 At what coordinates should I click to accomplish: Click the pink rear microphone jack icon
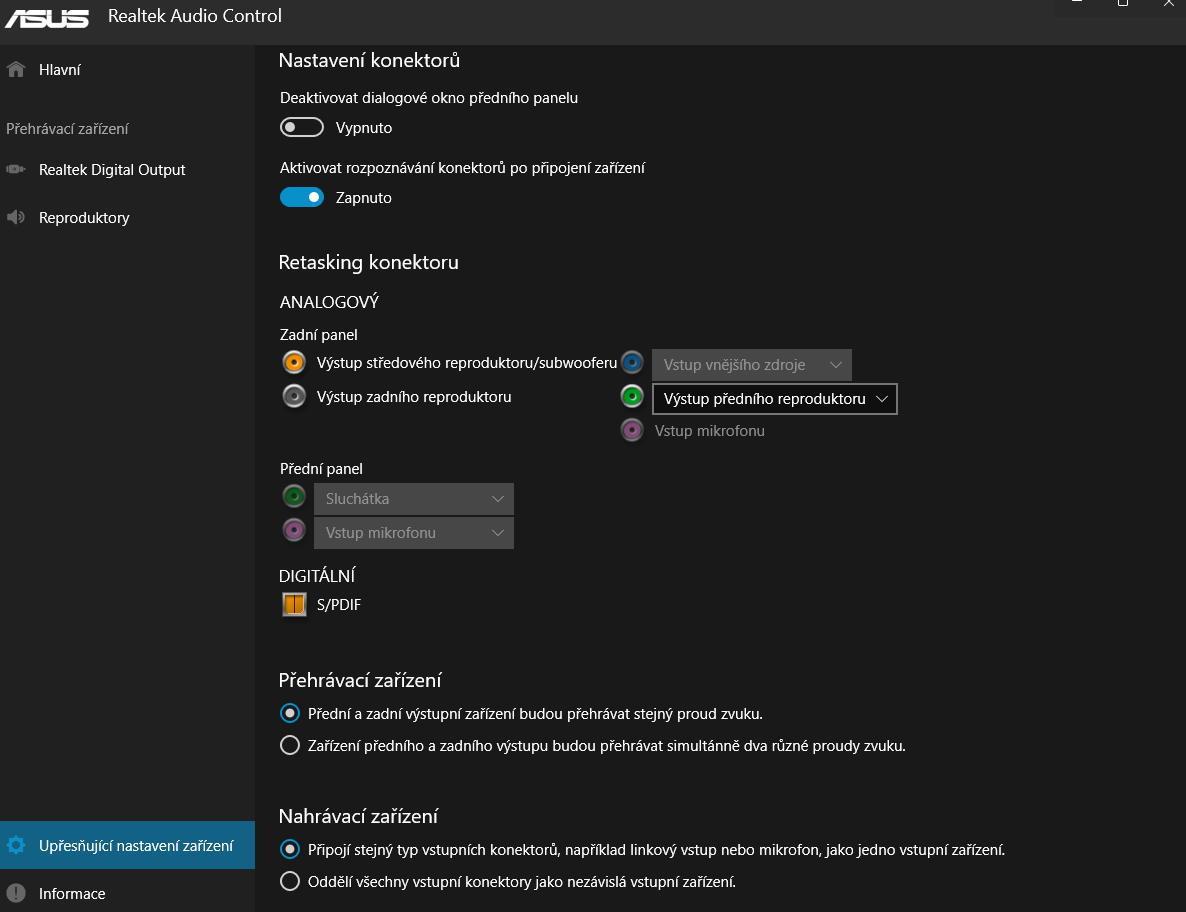[632, 430]
